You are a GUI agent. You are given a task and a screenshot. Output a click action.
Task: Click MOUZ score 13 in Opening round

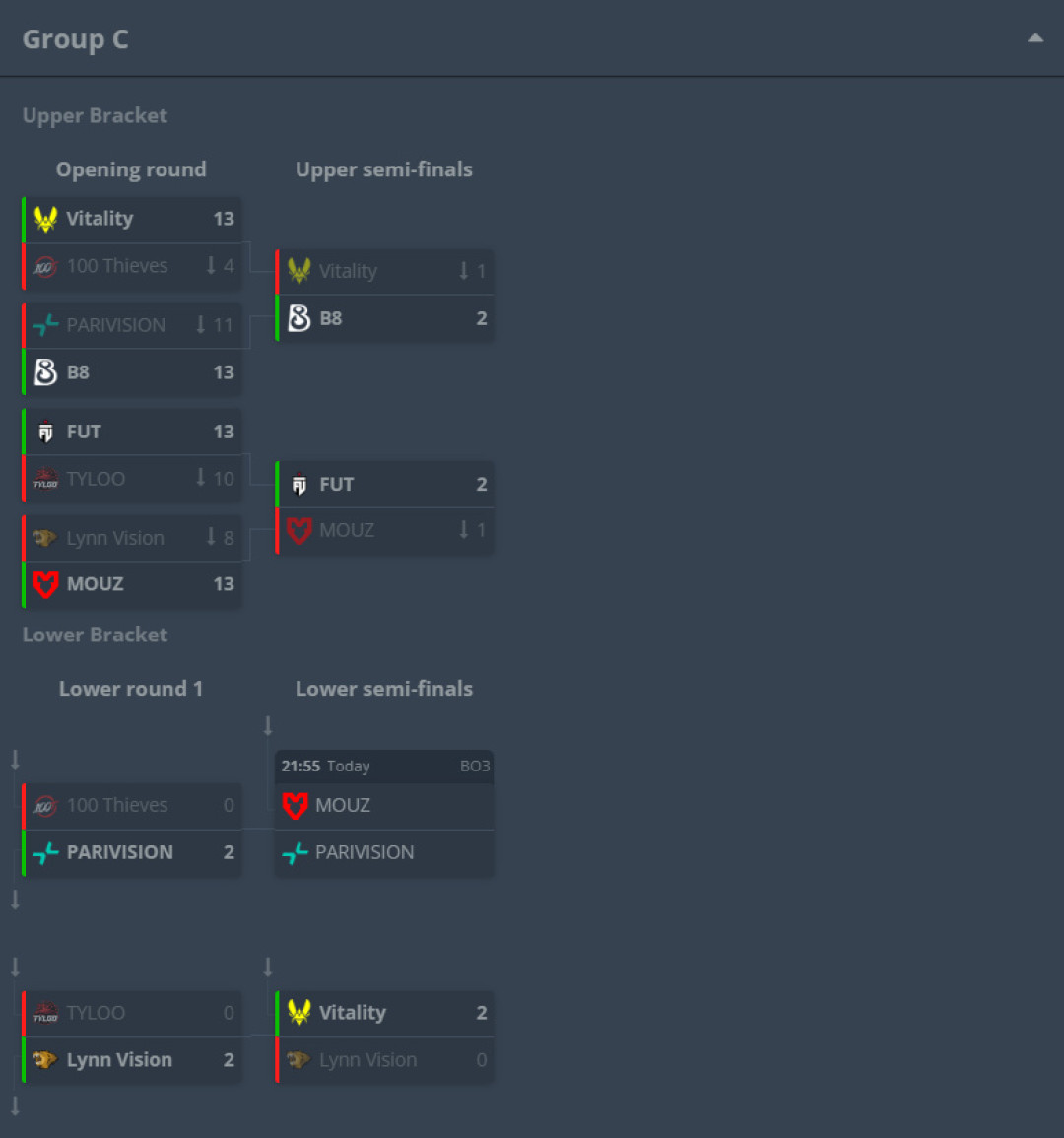[224, 584]
